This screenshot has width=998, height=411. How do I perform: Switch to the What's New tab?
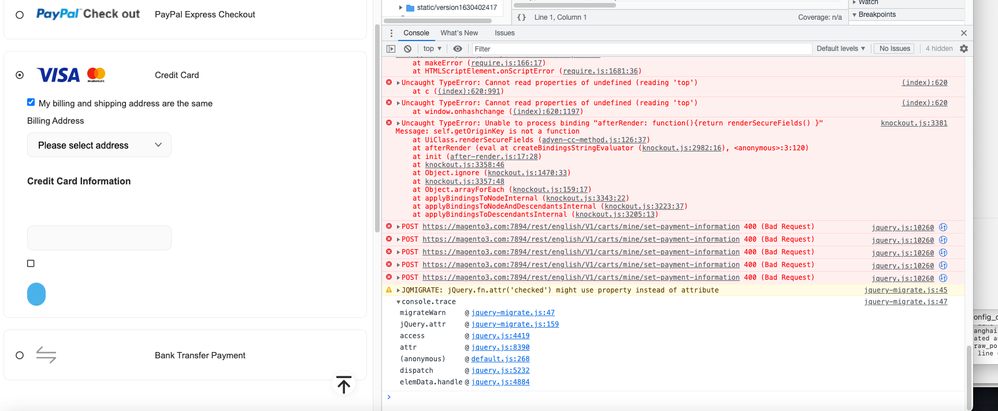[459, 33]
